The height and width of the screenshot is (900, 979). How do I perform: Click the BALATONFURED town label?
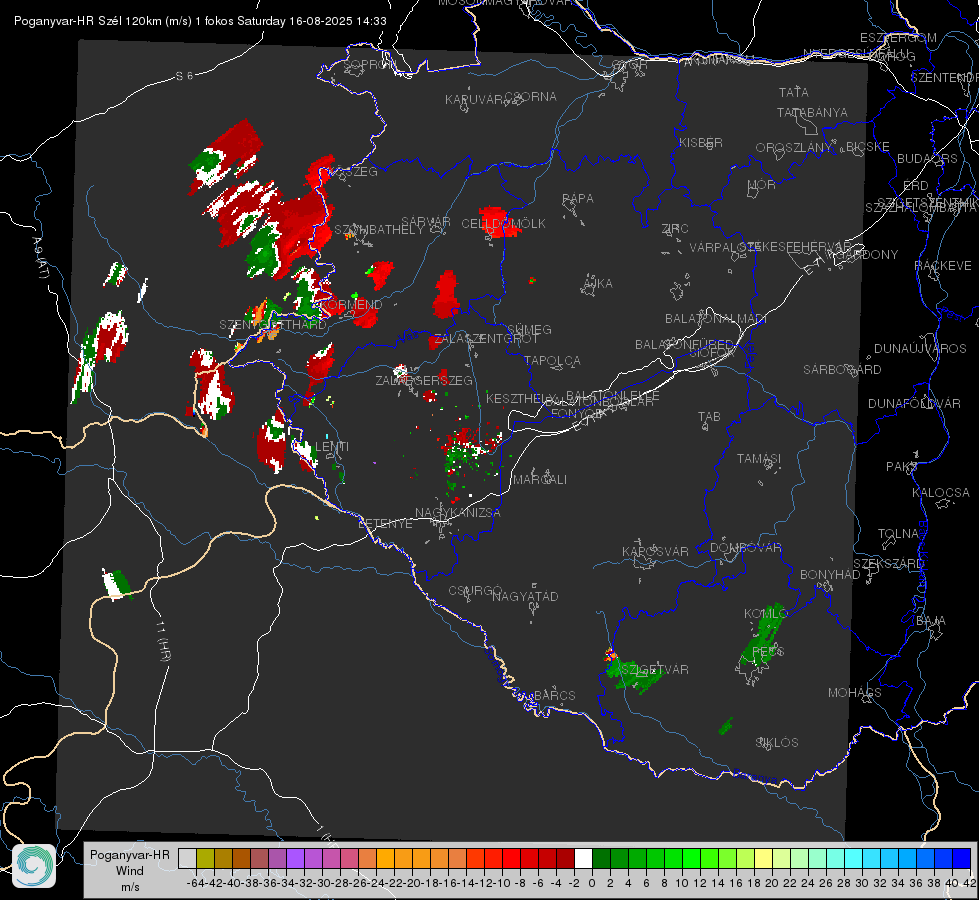[x=684, y=345]
